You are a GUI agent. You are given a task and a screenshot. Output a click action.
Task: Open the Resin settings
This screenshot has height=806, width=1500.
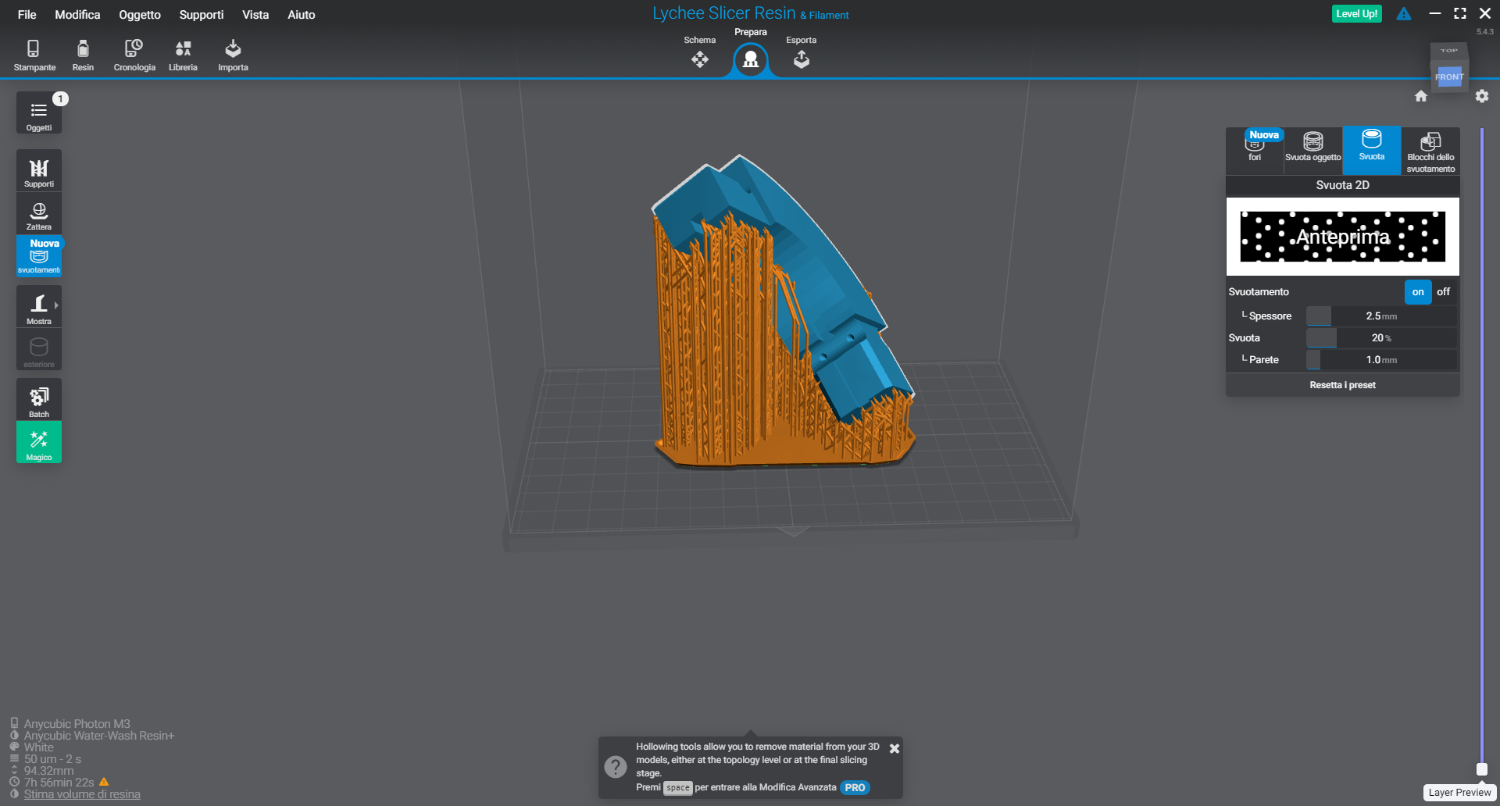[x=83, y=55]
